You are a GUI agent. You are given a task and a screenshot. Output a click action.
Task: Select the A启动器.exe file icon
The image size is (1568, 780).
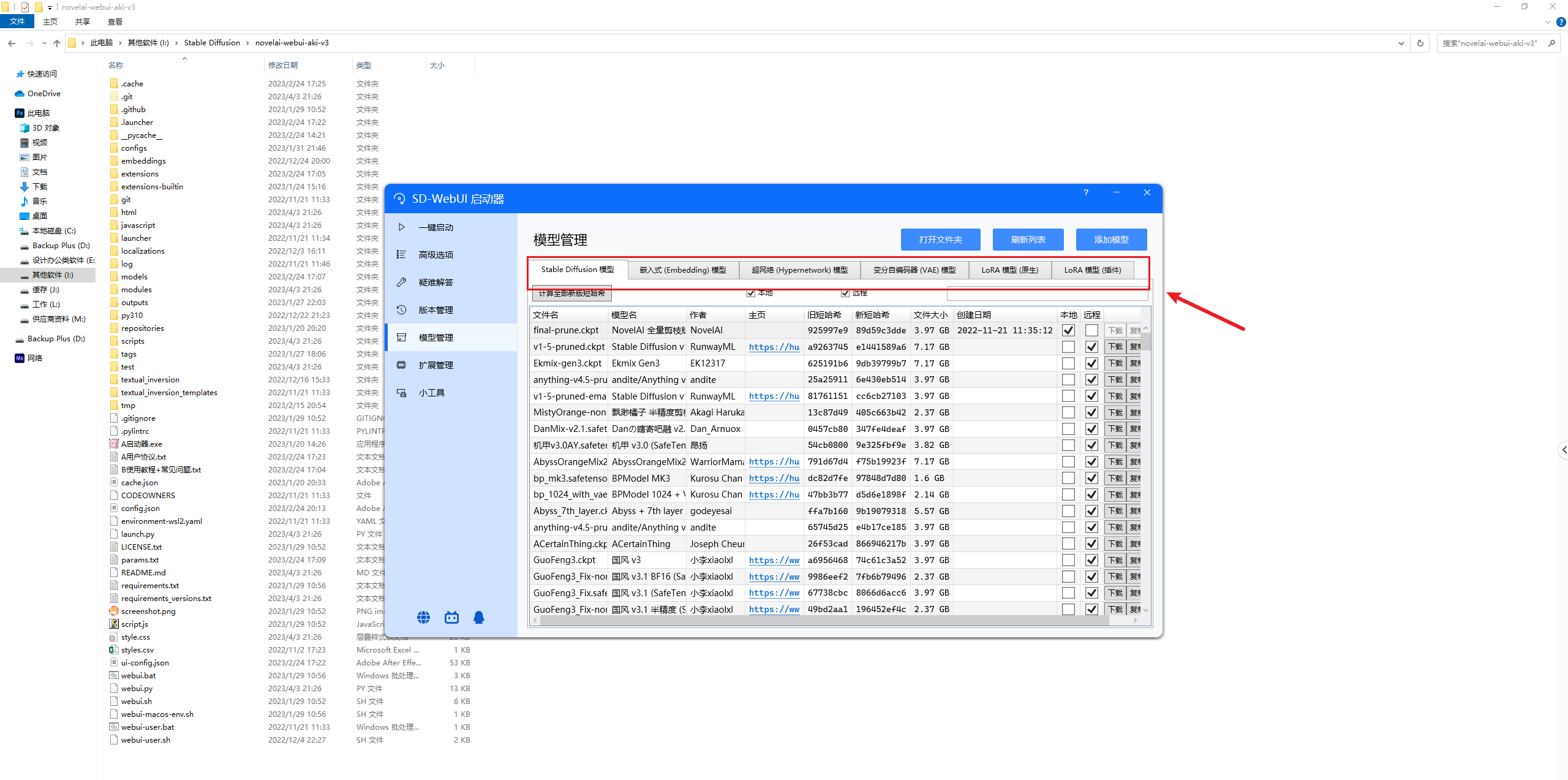point(114,444)
